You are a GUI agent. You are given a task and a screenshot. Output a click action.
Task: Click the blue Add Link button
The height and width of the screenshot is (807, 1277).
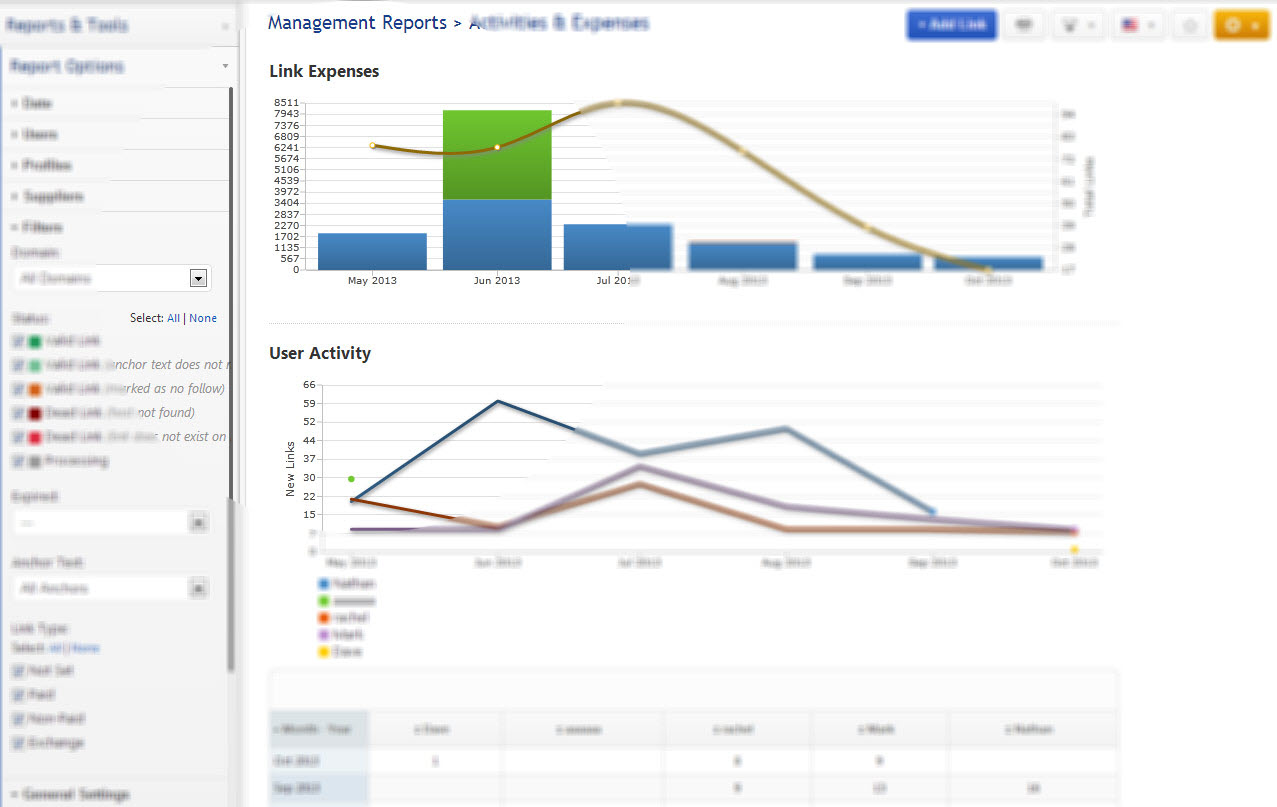951,25
